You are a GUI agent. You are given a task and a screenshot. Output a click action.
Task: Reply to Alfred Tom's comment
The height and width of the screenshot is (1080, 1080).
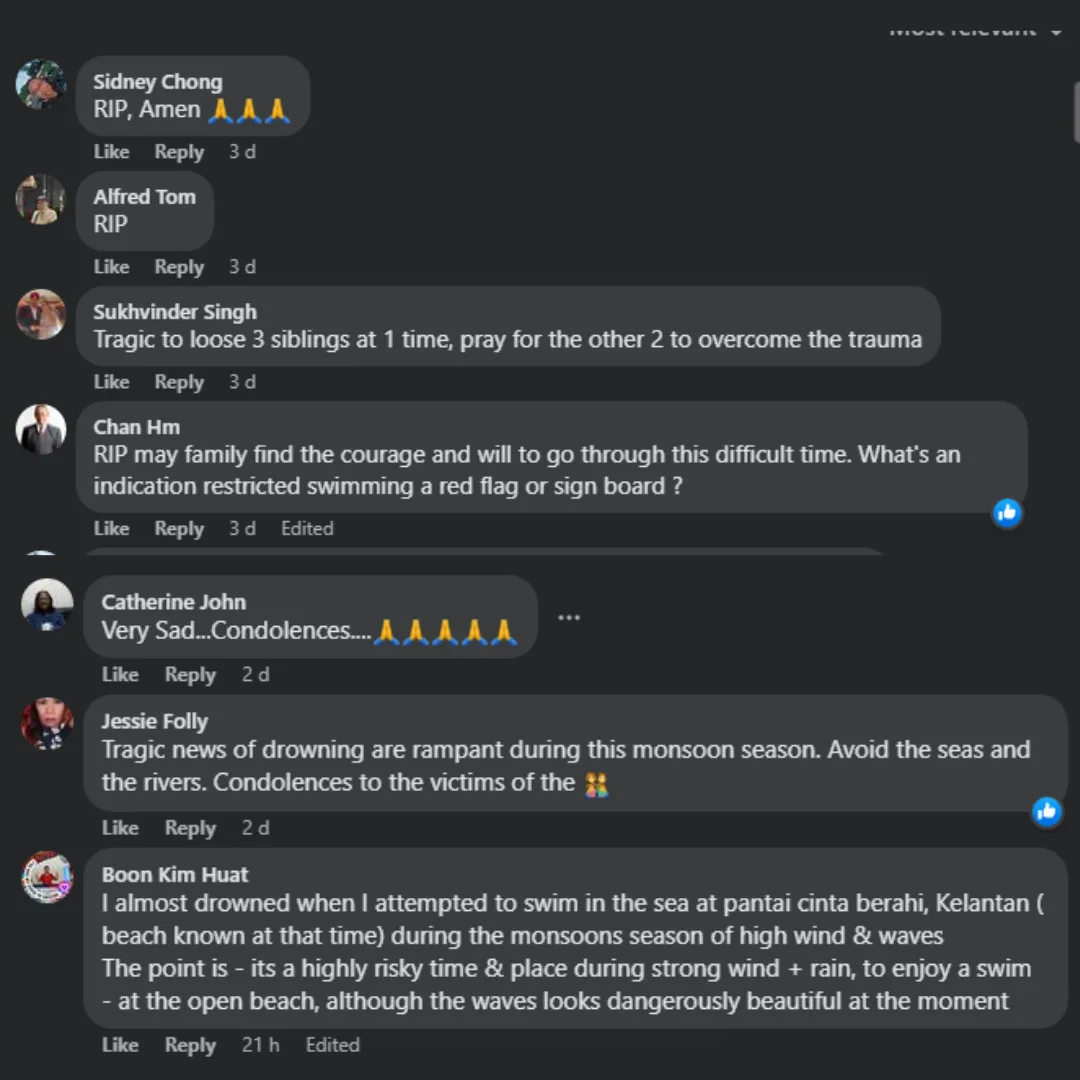coord(179,267)
